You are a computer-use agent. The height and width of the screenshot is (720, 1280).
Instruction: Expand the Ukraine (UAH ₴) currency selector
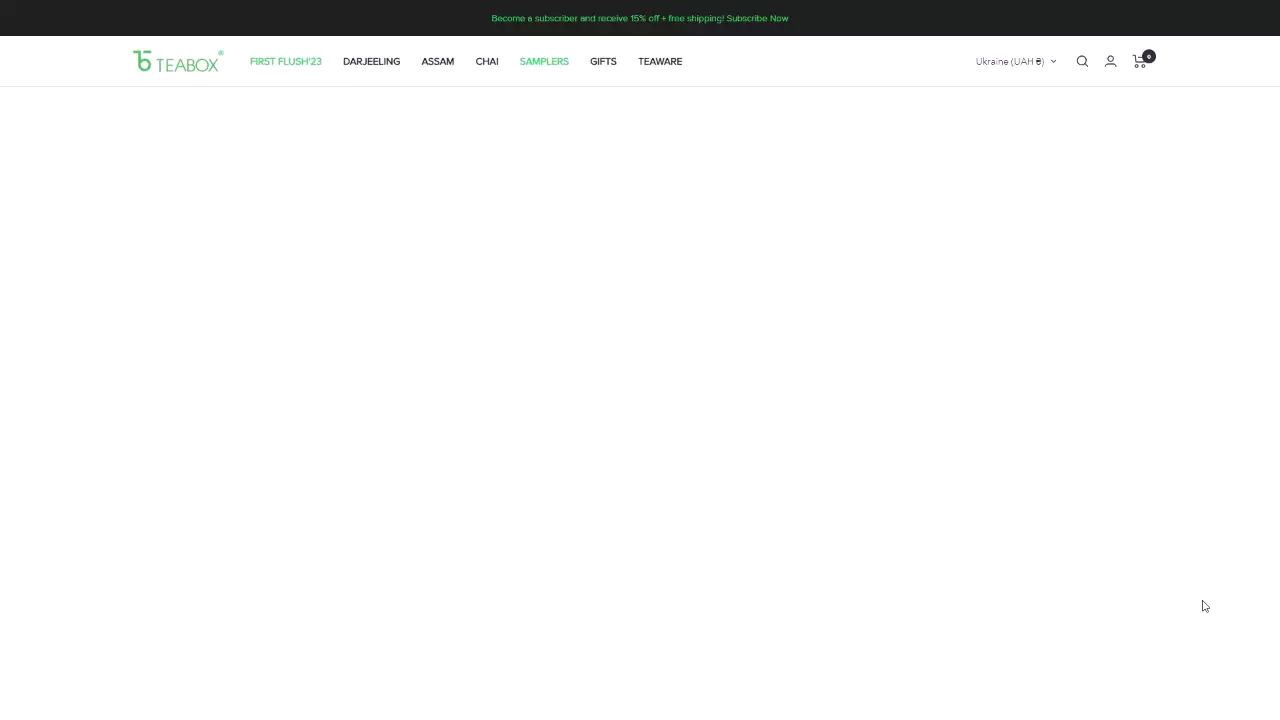click(x=1009, y=61)
